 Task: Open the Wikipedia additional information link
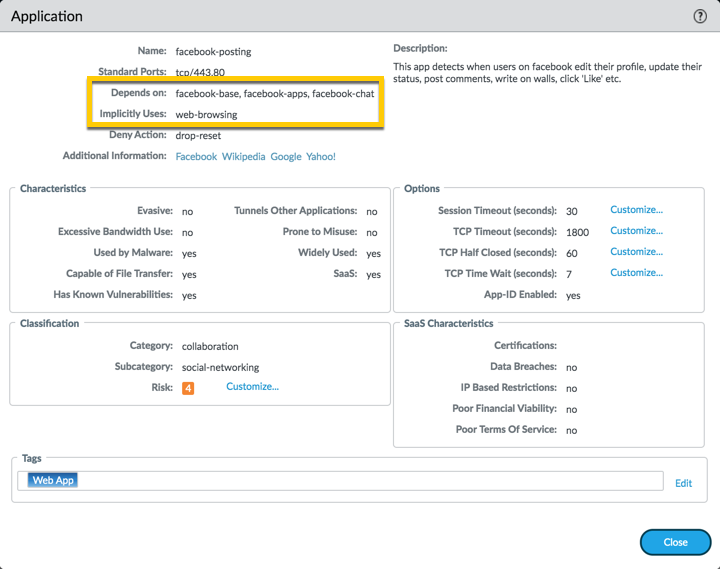243,157
